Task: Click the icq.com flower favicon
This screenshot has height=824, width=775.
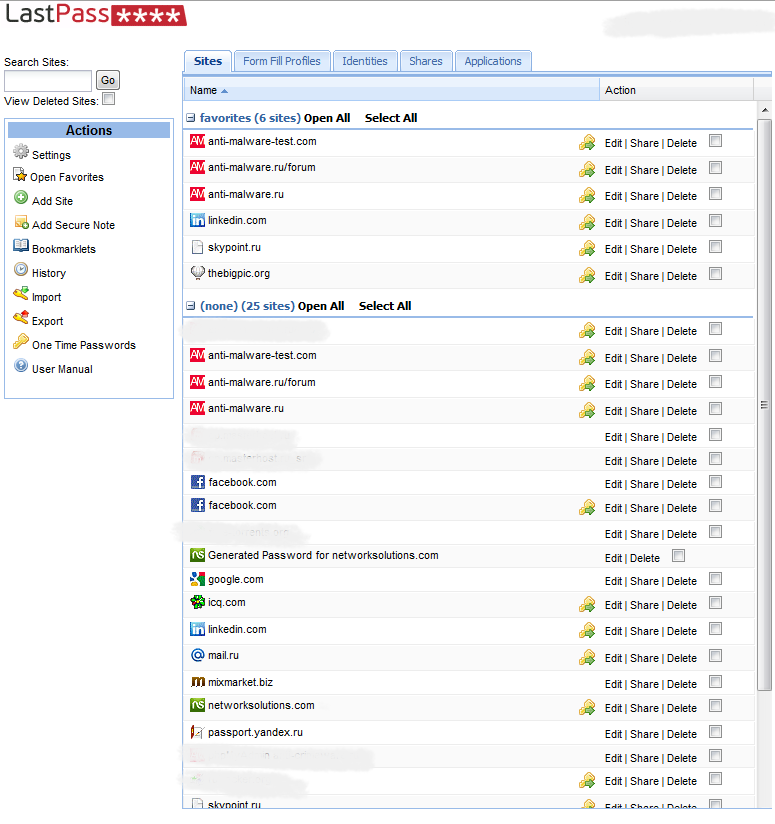Action: [198, 602]
